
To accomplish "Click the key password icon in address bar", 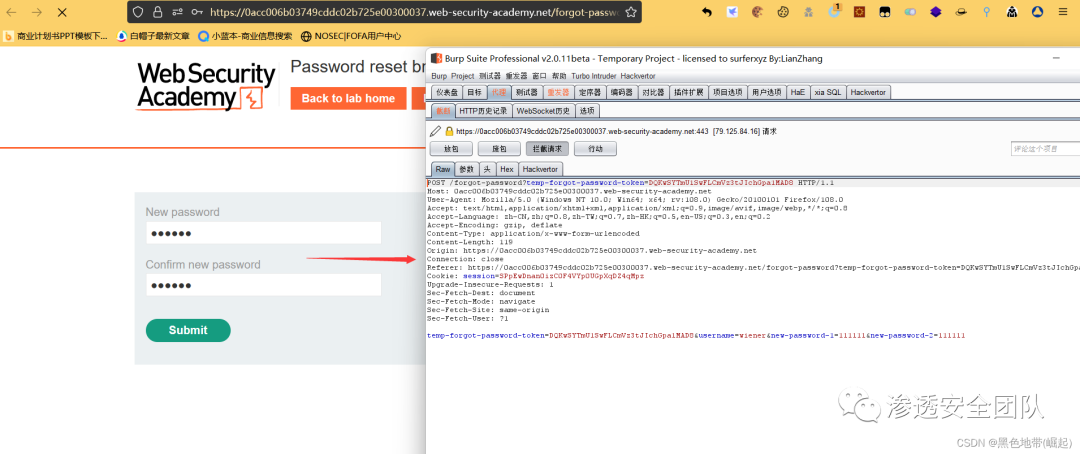I will tap(197, 12).
